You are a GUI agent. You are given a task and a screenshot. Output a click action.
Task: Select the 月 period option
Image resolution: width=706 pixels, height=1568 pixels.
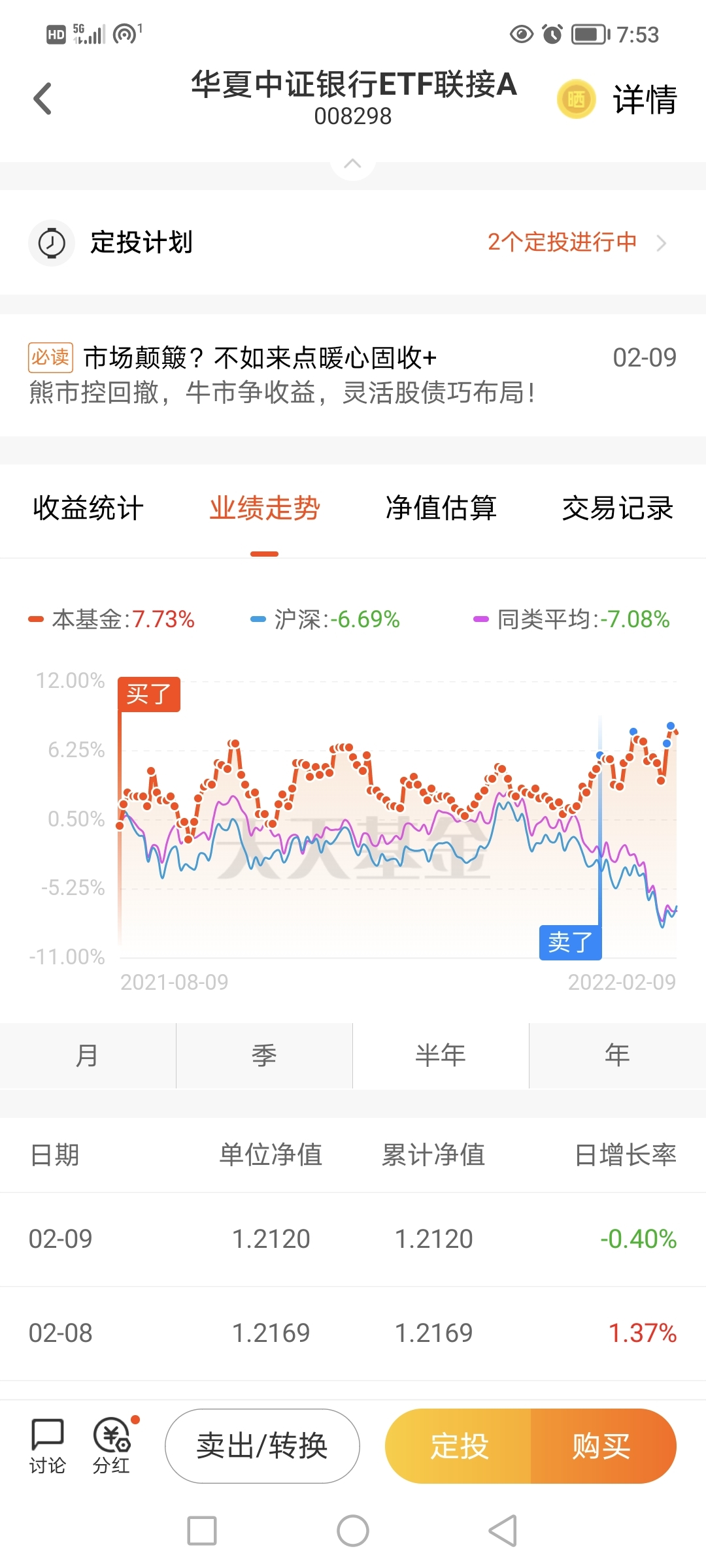coord(88,1055)
